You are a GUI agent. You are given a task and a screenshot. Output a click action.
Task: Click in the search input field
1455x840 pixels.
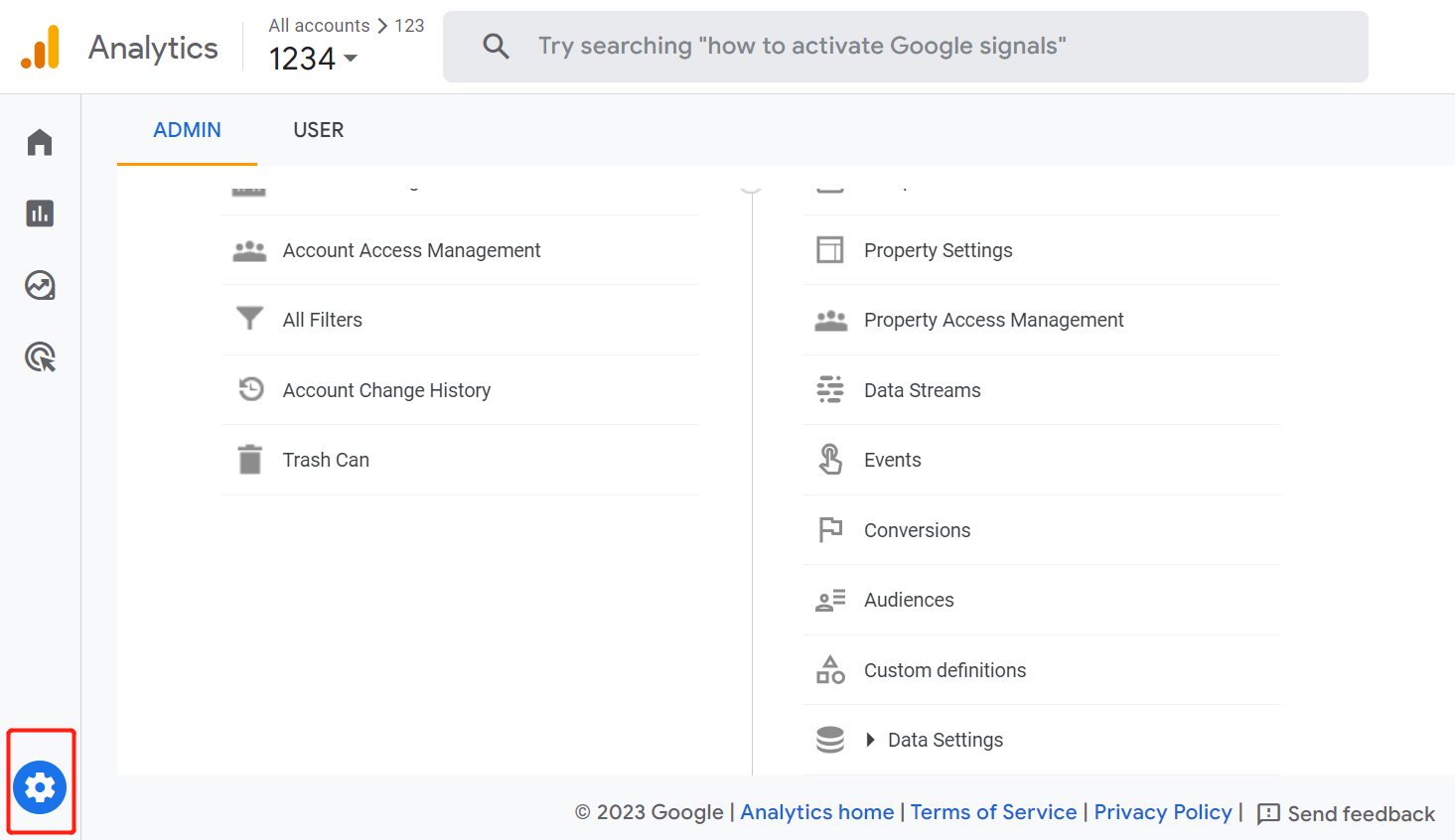[894, 46]
